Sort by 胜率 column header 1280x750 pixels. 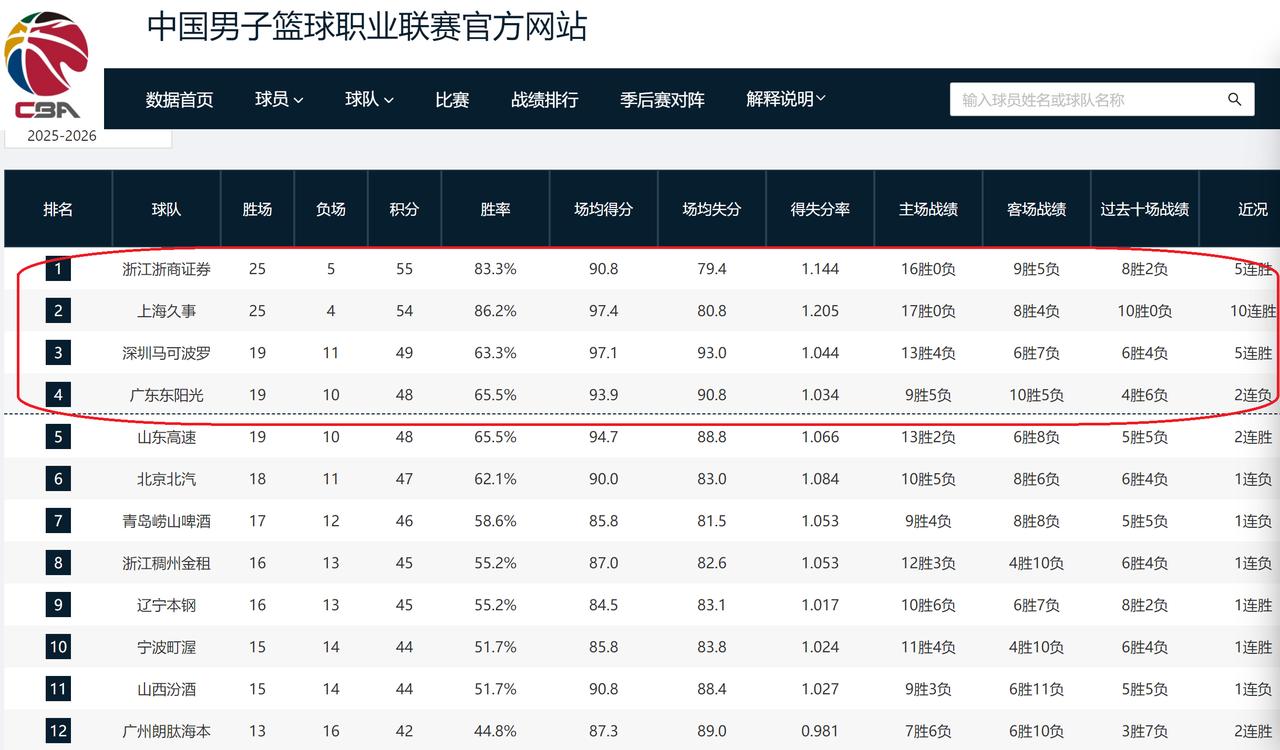pos(495,209)
